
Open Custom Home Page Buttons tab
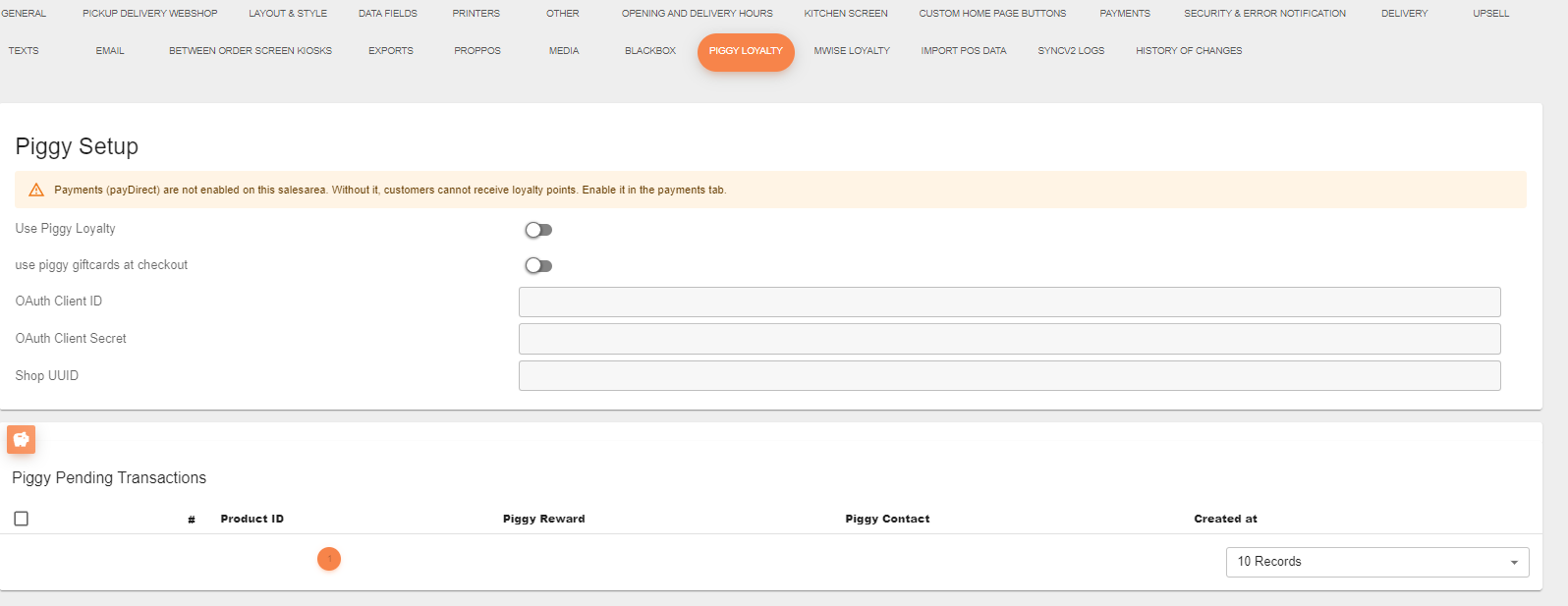click(992, 14)
